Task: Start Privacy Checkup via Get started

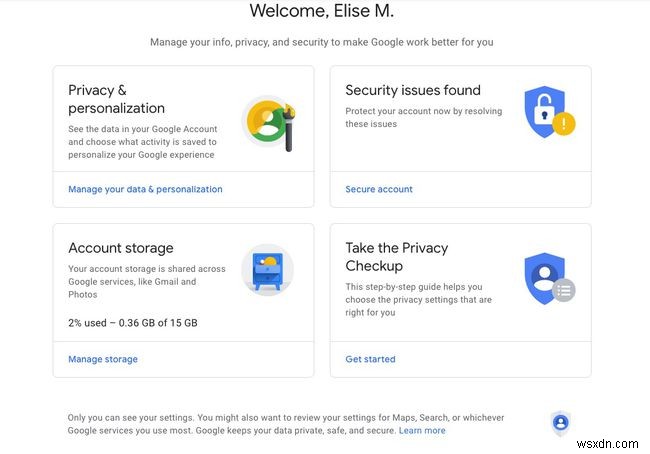Action: pos(370,359)
